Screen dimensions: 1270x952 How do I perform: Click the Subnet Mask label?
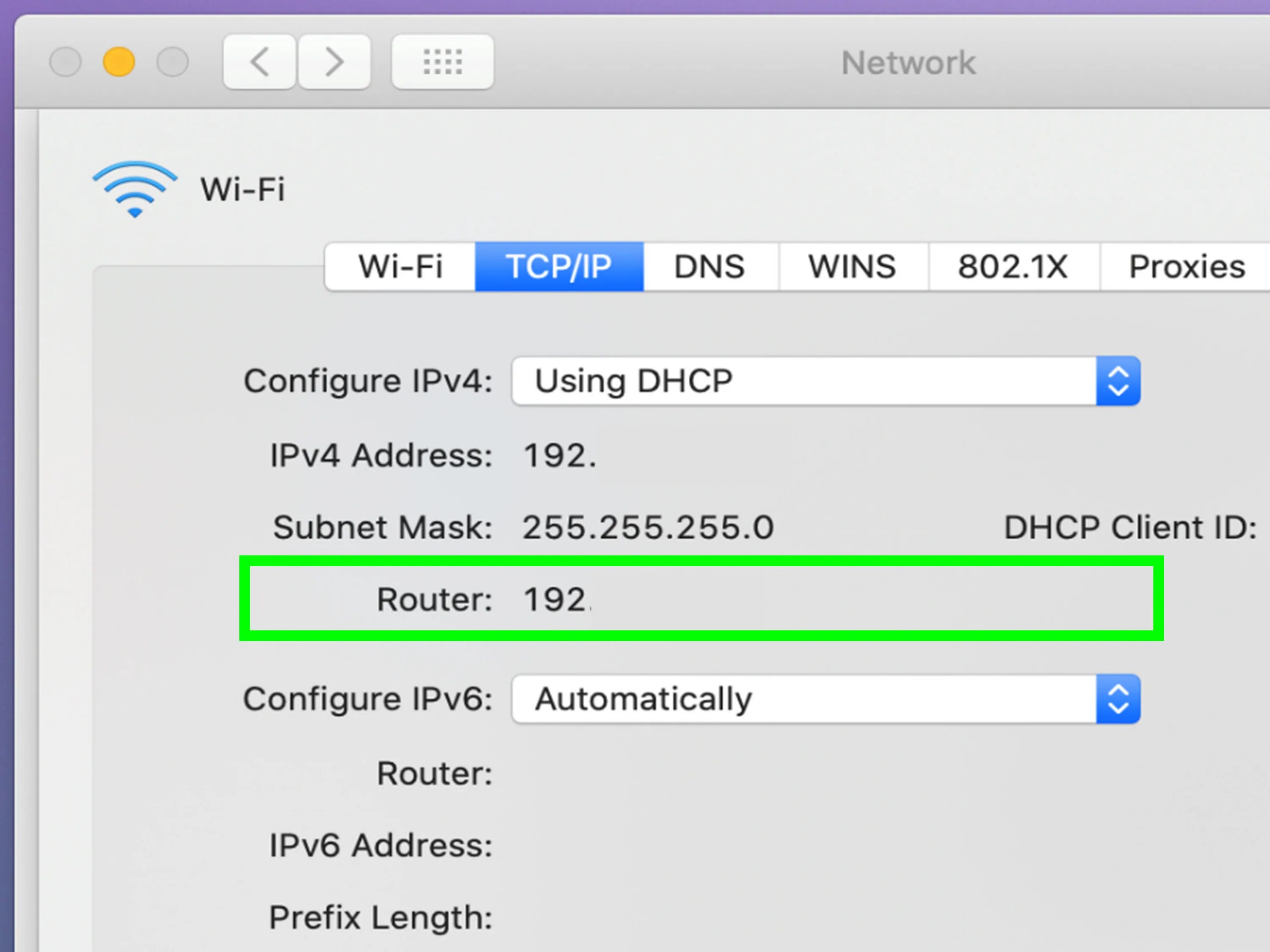pos(383,527)
